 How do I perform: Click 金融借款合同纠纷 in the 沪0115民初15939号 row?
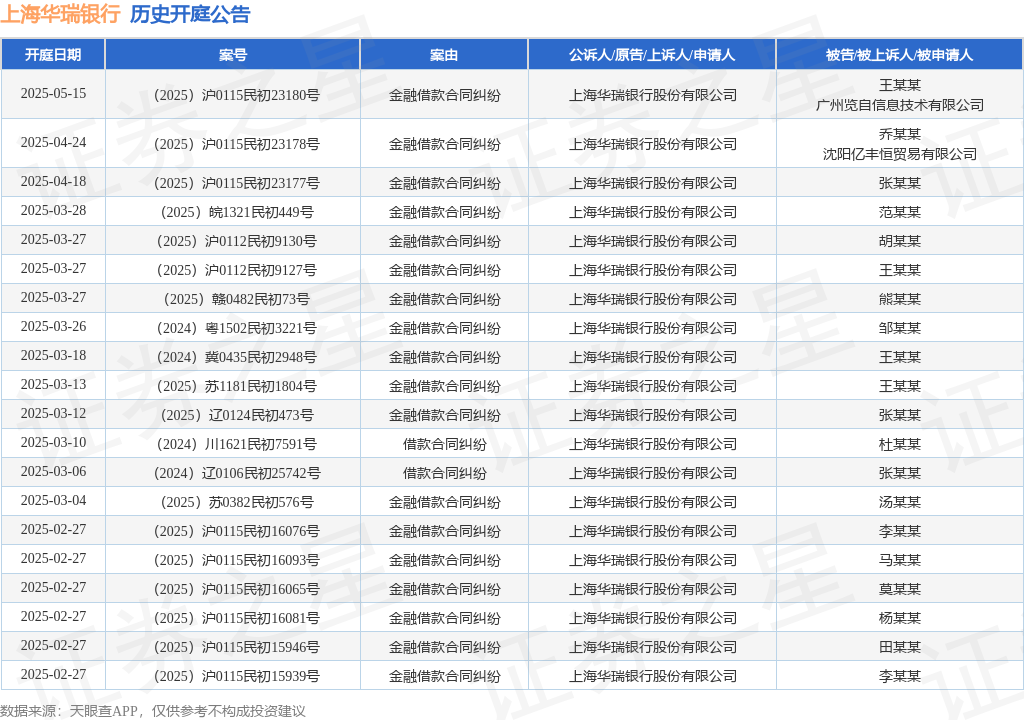pos(444,676)
